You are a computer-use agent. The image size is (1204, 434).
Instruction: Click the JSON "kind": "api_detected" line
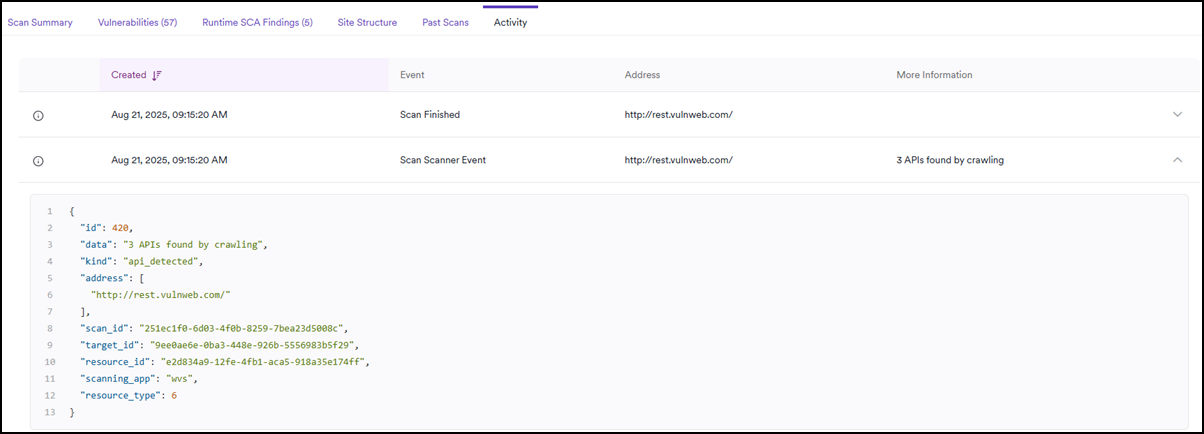click(142, 261)
